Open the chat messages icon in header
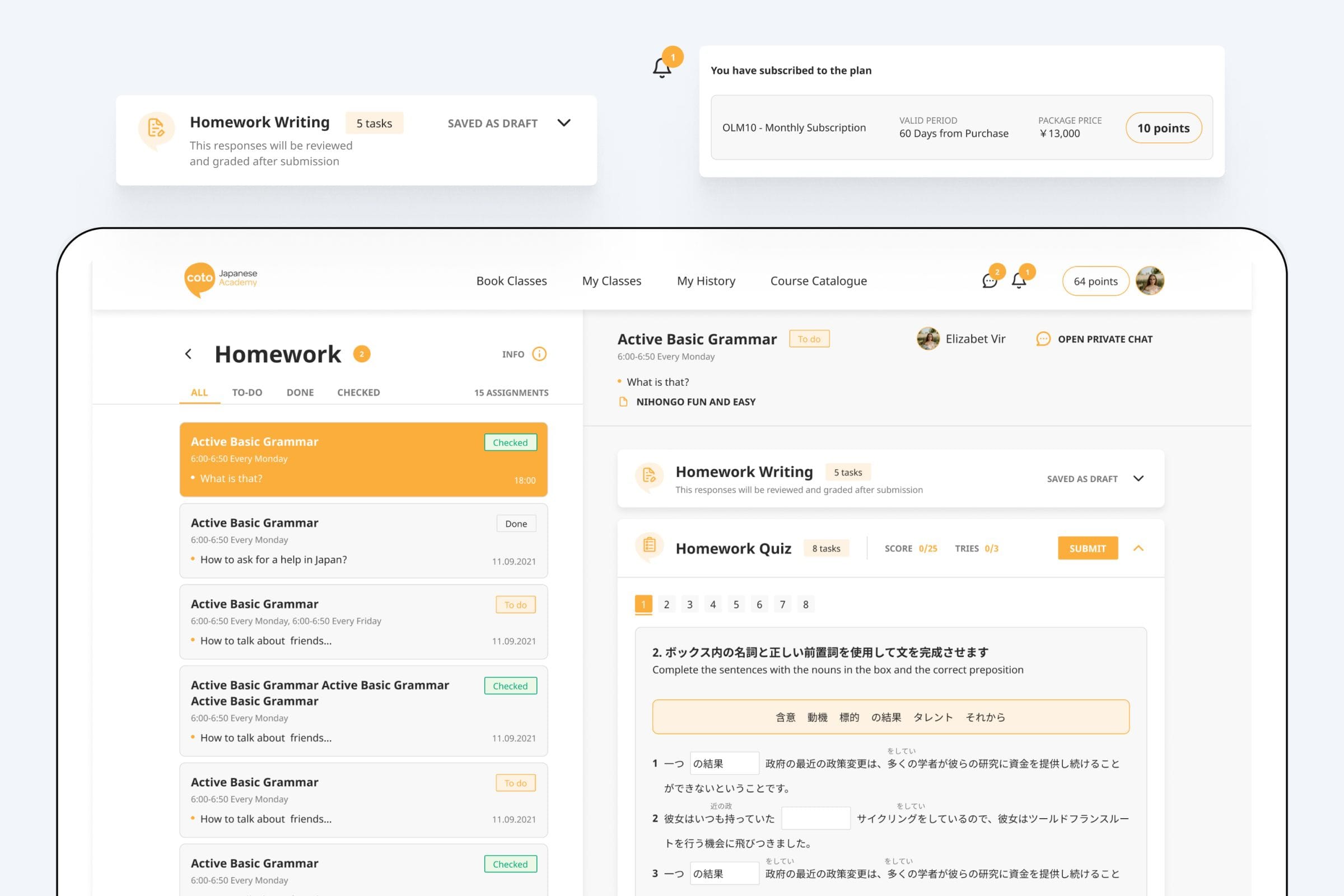The width and height of the screenshot is (1344, 896). 990,281
